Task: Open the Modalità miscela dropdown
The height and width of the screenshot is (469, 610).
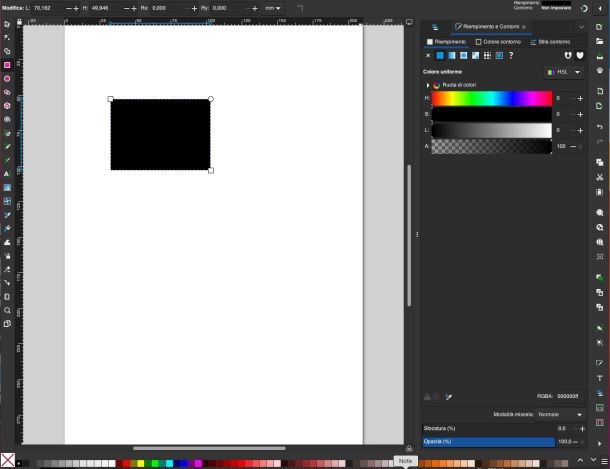Action: (562, 414)
